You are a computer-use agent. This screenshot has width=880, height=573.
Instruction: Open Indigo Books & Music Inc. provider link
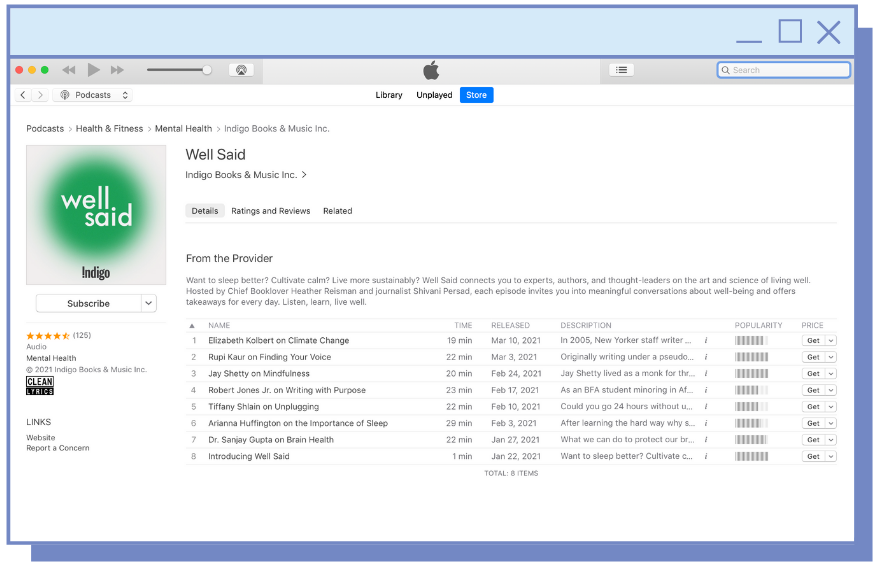(x=246, y=175)
